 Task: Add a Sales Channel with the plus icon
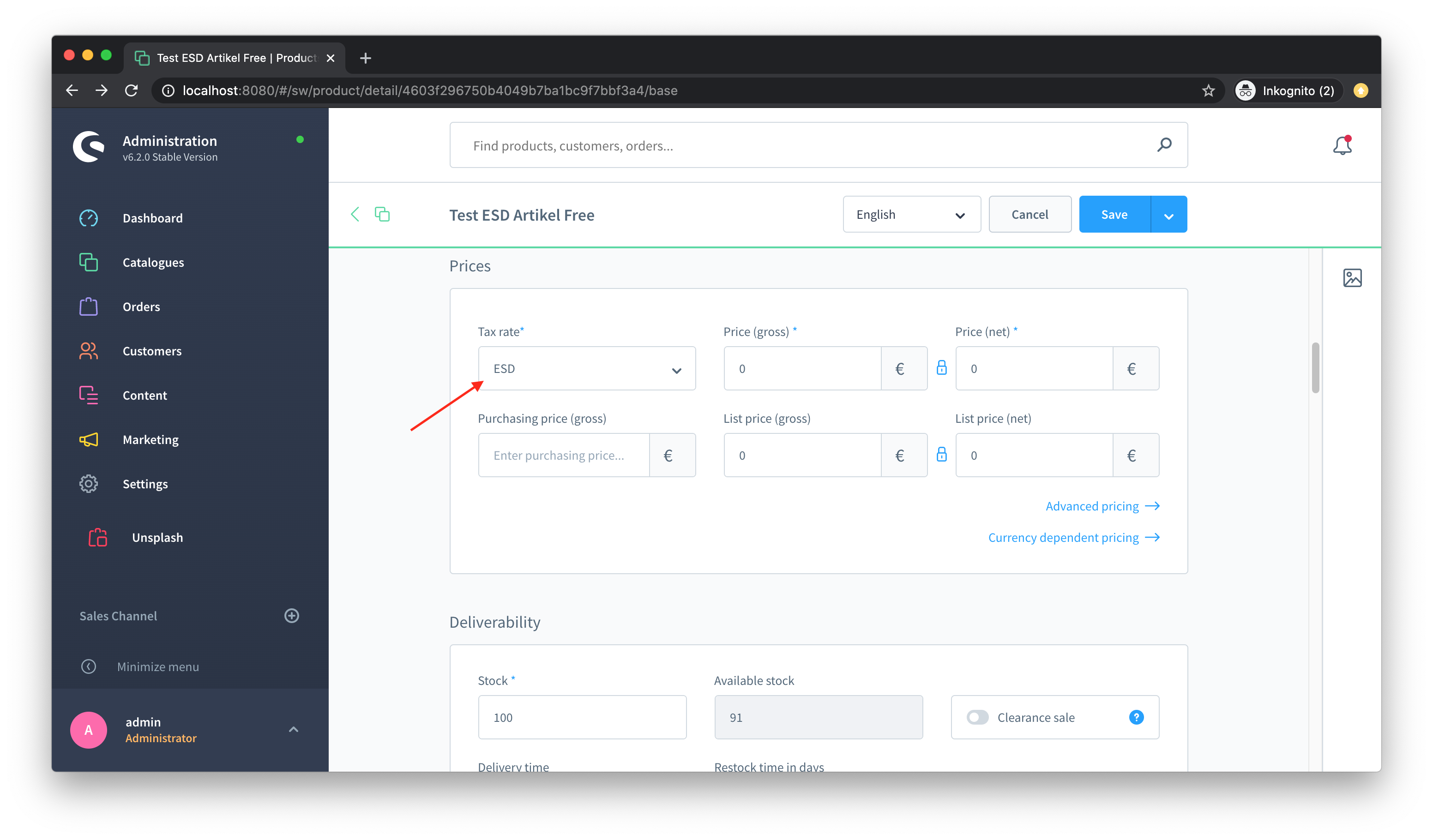pos(292,616)
